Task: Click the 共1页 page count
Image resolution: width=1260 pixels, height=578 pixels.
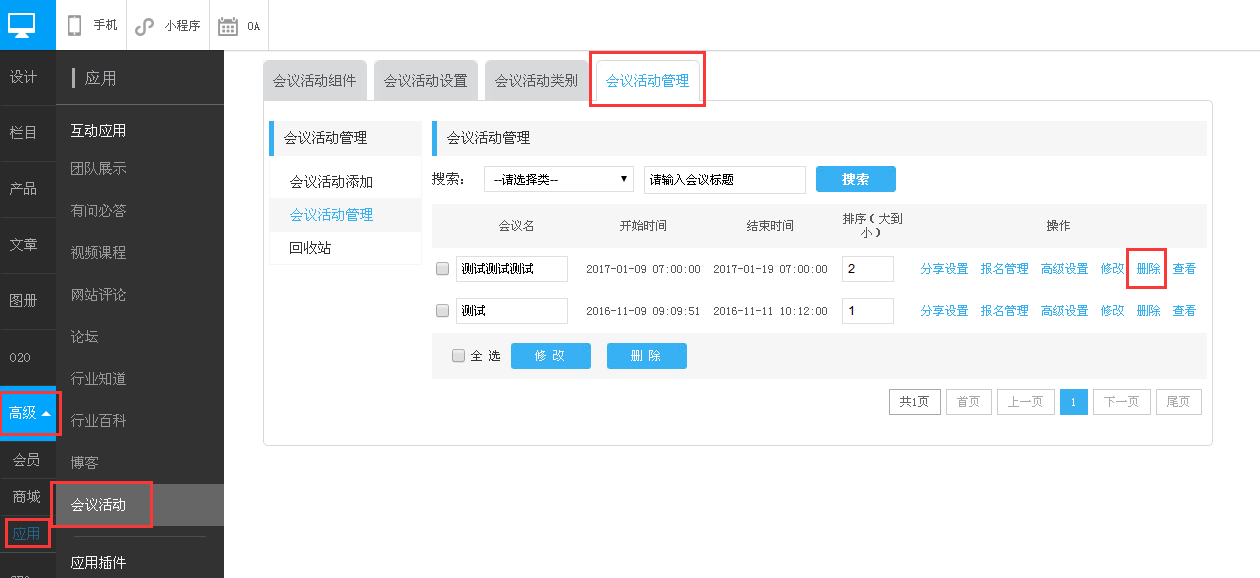Action: click(914, 402)
